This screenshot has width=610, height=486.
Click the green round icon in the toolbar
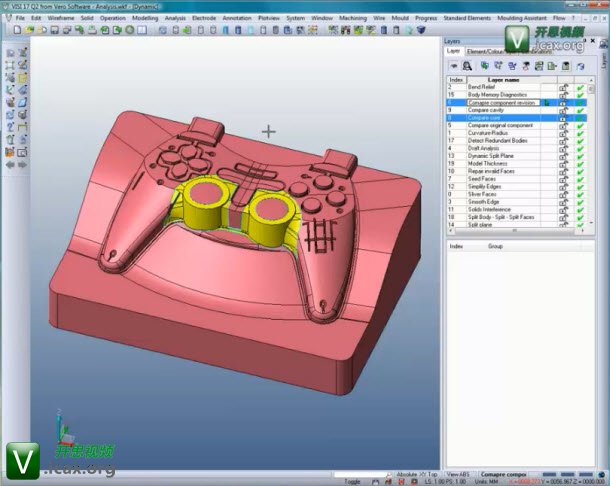[x=130, y=30]
